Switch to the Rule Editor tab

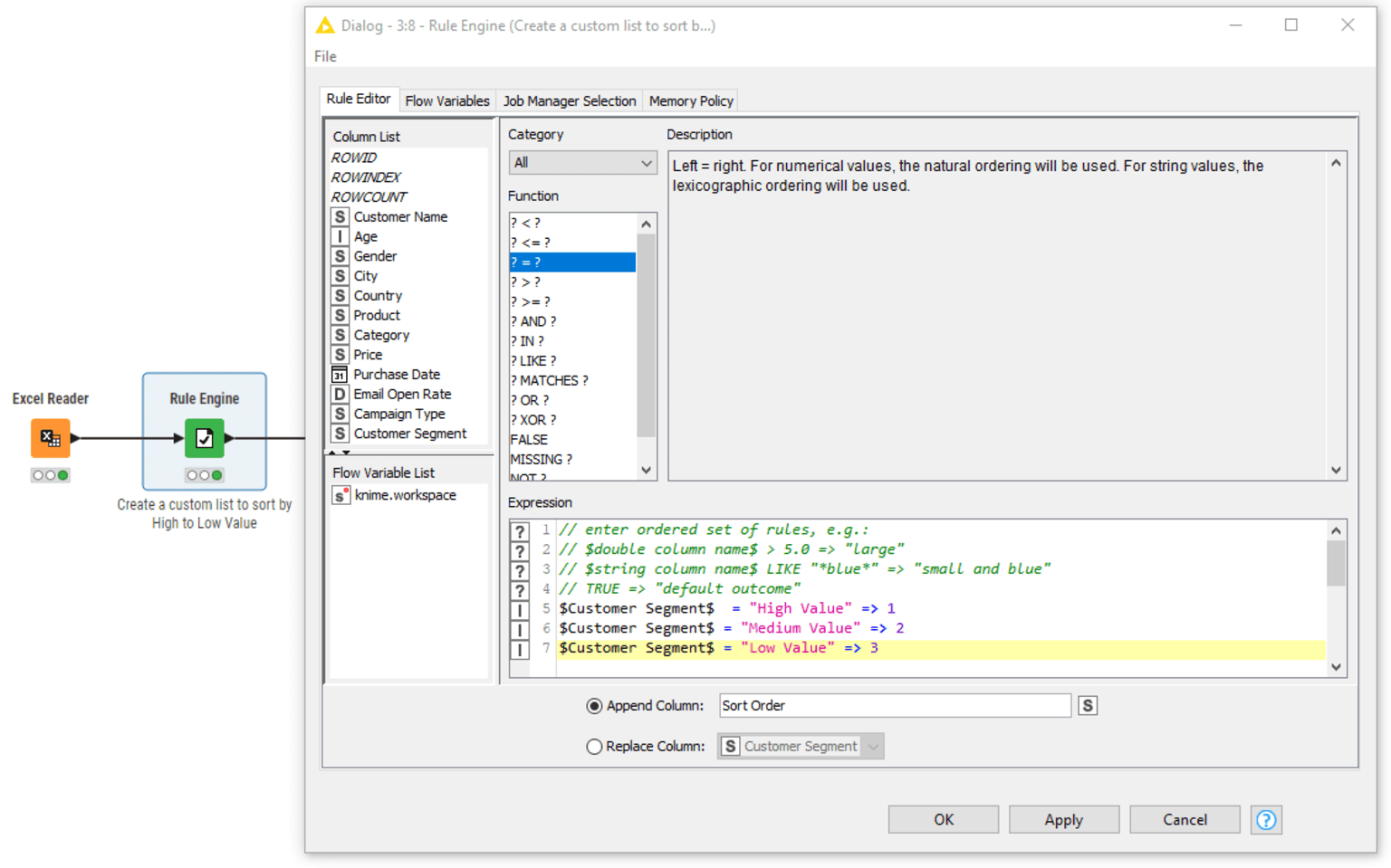[x=359, y=99]
